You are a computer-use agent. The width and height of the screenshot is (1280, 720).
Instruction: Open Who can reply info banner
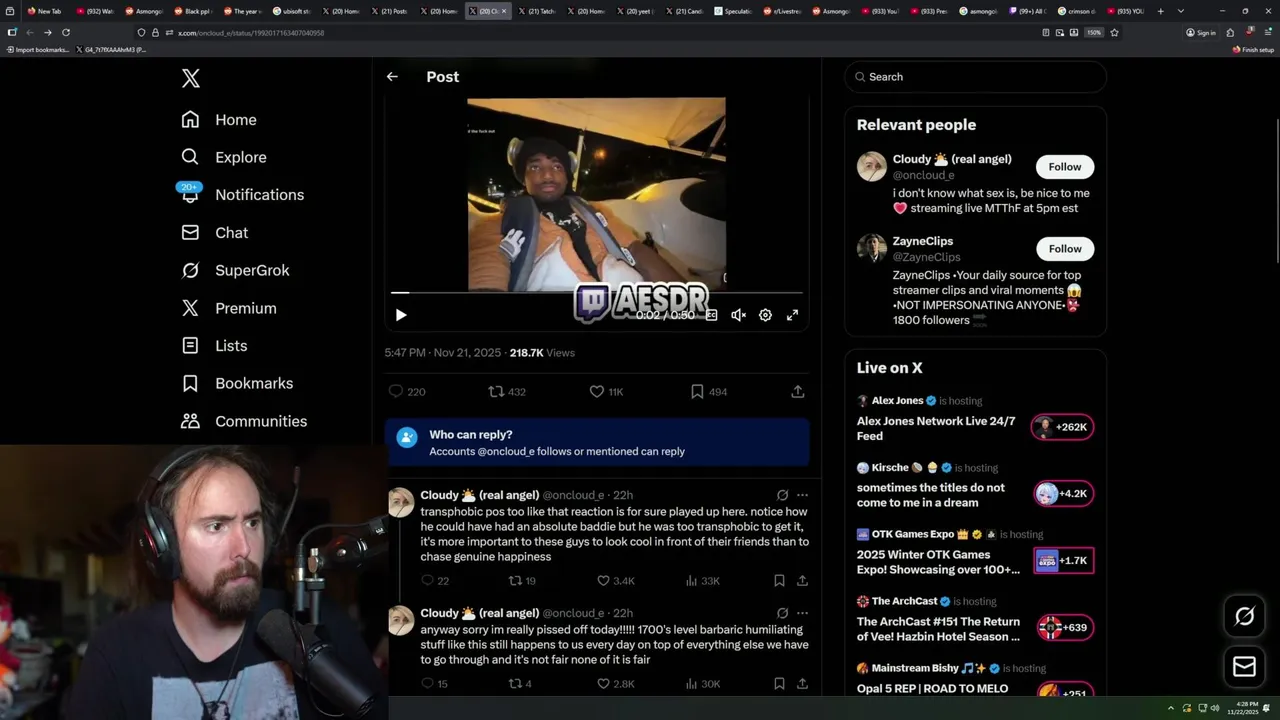[x=597, y=443]
